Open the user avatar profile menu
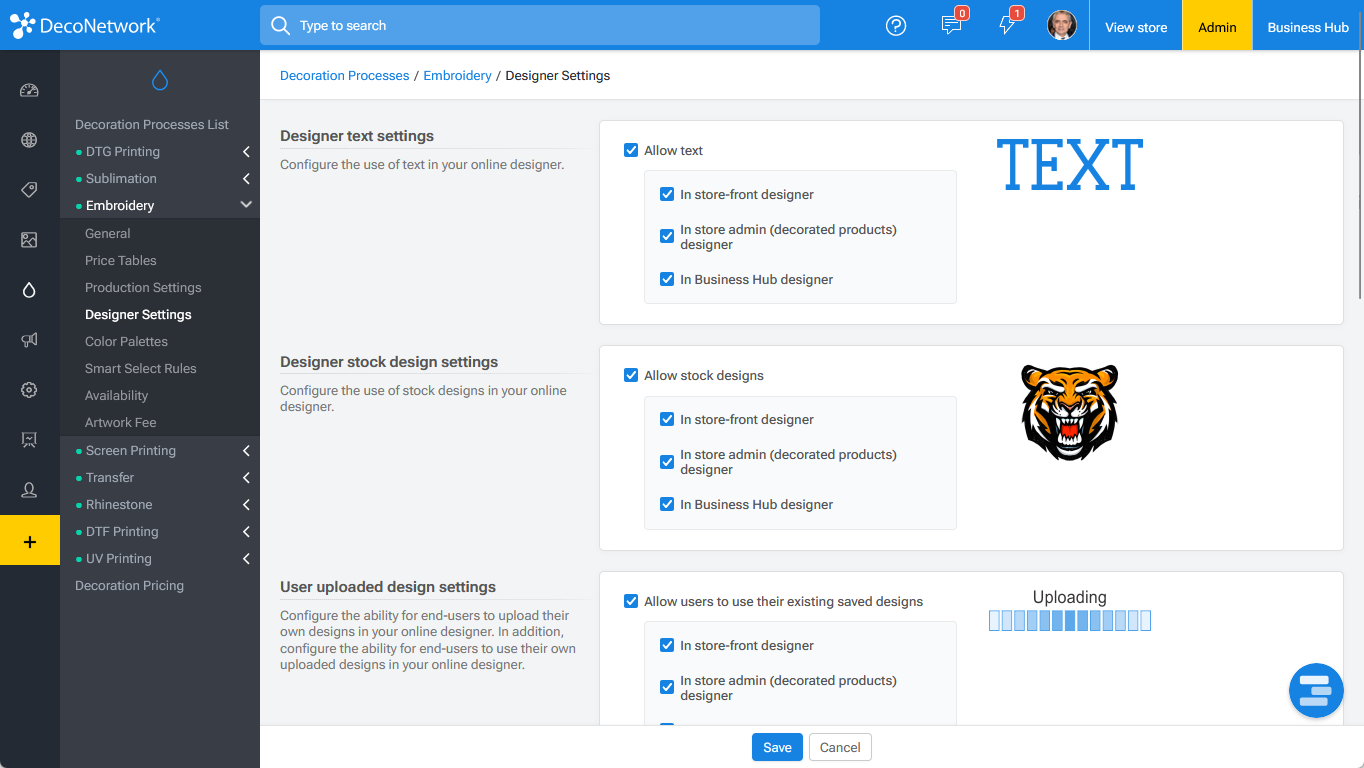 pyautogui.click(x=1062, y=25)
